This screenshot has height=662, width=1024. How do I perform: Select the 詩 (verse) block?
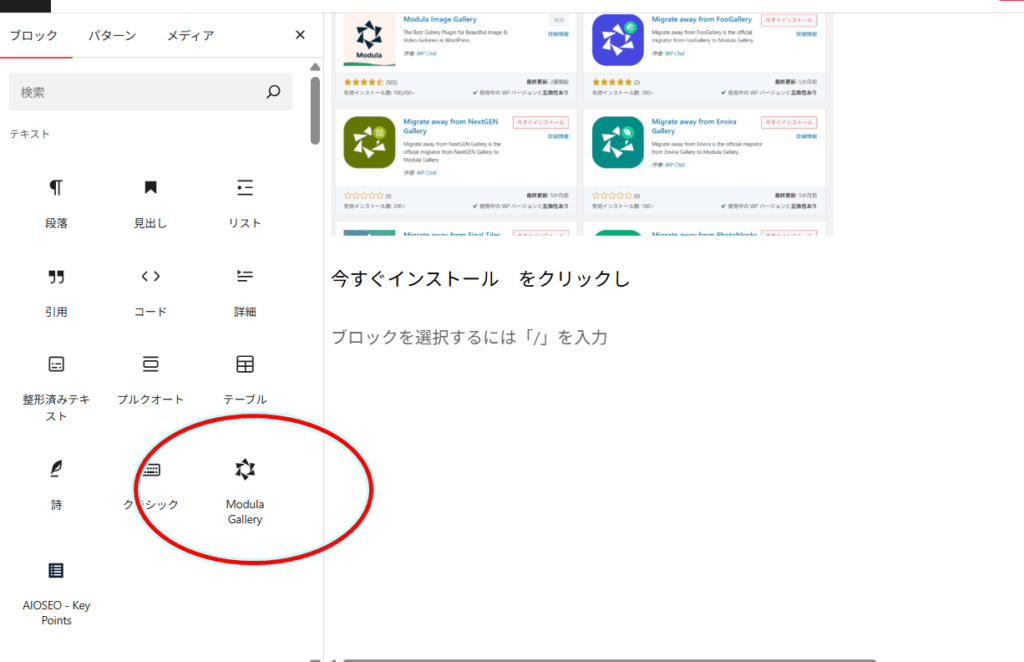coord(56,483)
